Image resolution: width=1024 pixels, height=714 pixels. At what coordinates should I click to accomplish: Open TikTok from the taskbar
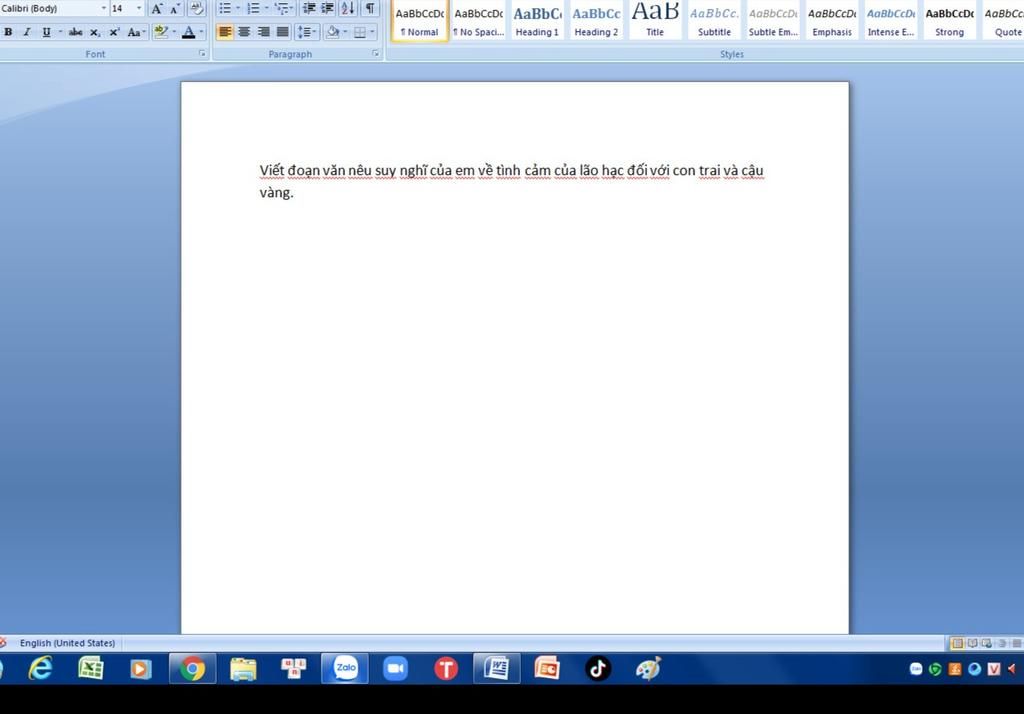pos(598,668)
